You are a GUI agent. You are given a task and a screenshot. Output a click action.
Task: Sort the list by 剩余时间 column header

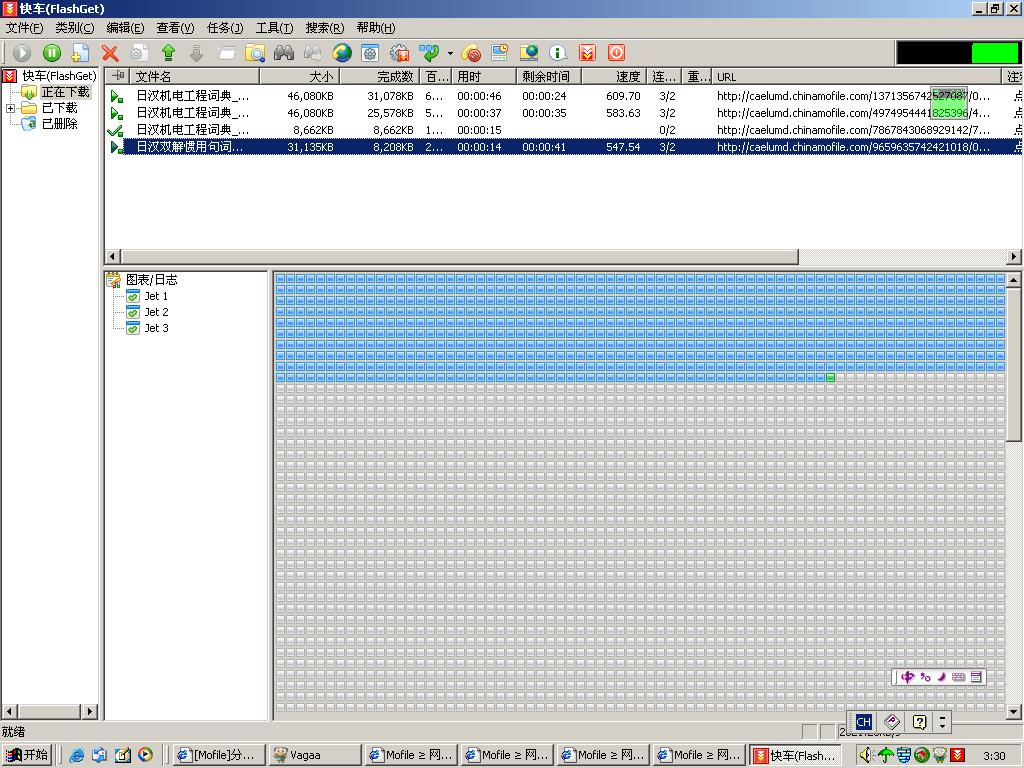tap(549, 76)
